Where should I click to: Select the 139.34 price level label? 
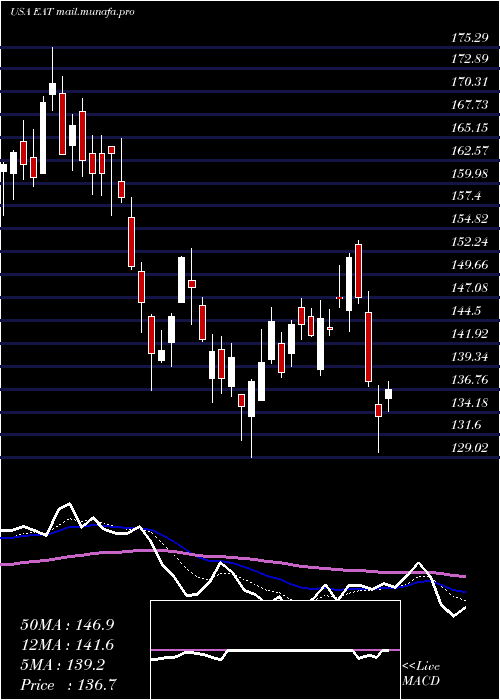tap(469, 357)
